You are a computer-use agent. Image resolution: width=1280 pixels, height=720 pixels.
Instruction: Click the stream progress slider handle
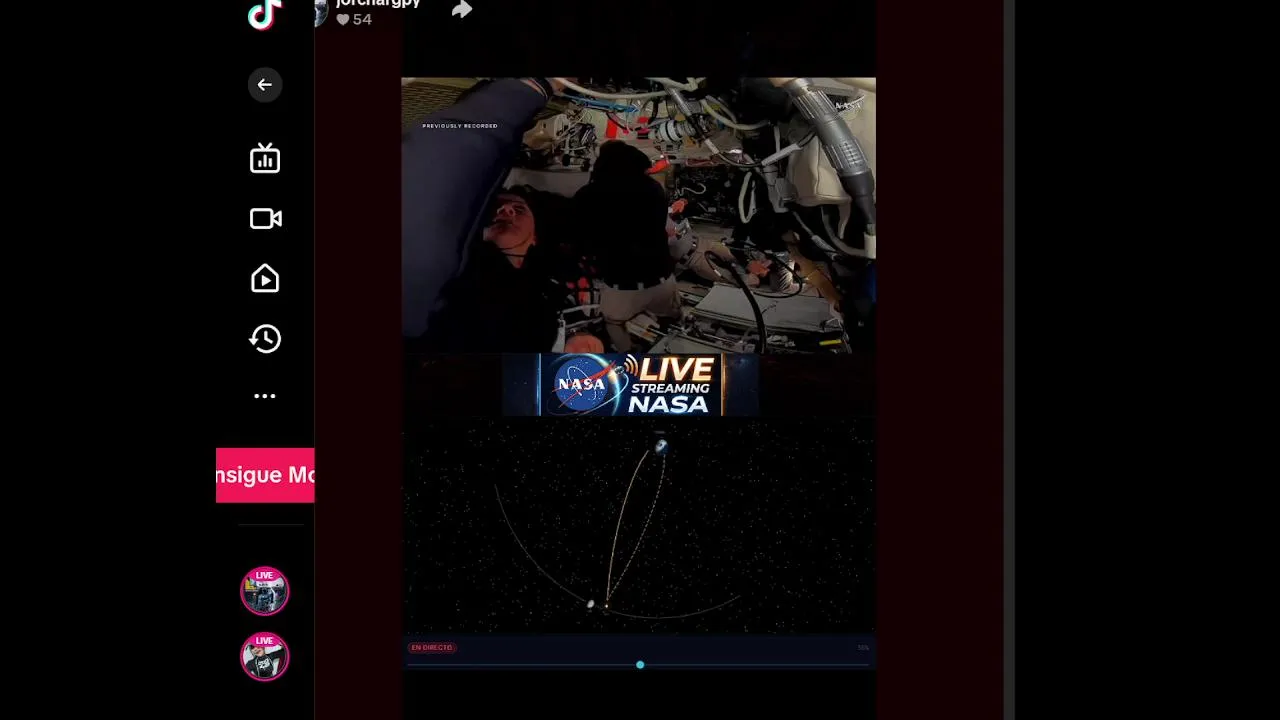pos(640,664)
